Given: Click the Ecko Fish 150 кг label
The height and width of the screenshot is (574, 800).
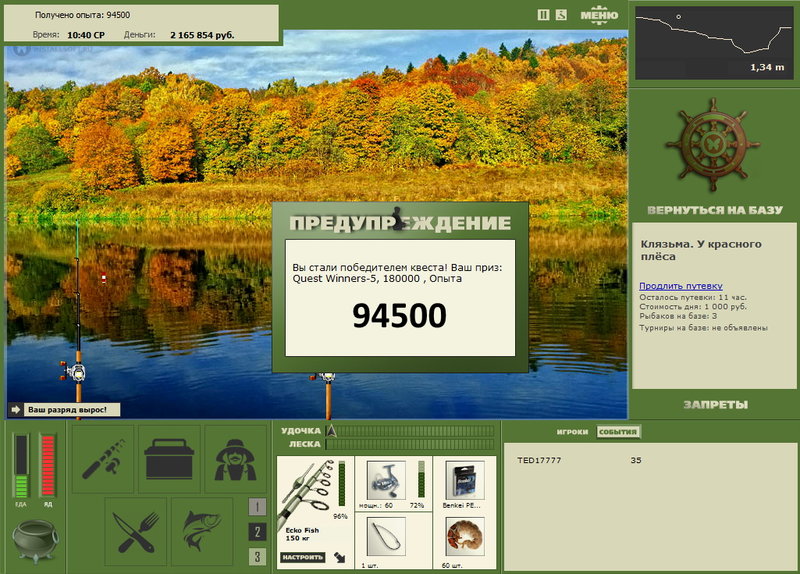Looking at the screenshot, I should (302, 534).
